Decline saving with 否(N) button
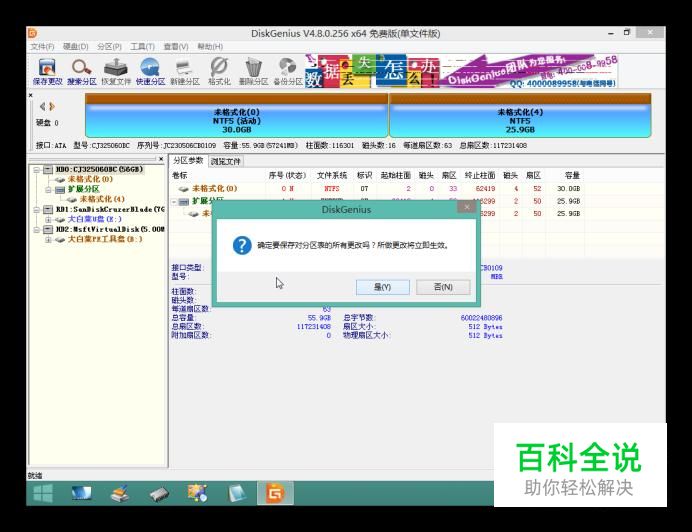This screenshot has height=532, width=692. (x=443, y=287)
